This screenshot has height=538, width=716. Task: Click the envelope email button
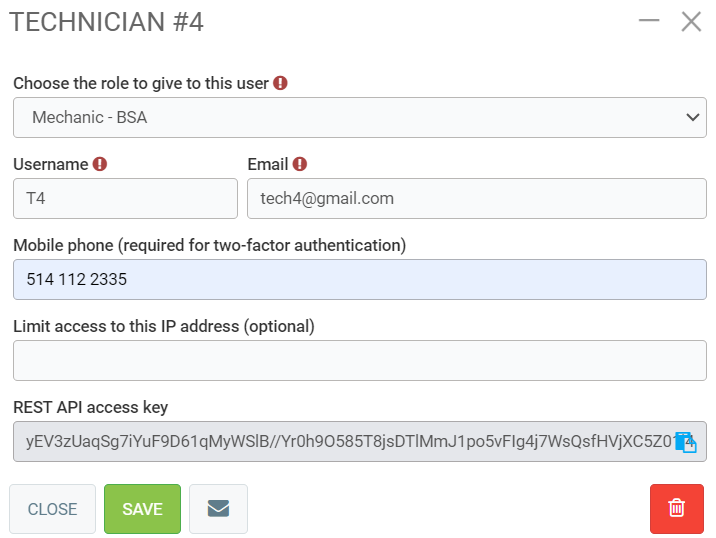click(218, 509)
